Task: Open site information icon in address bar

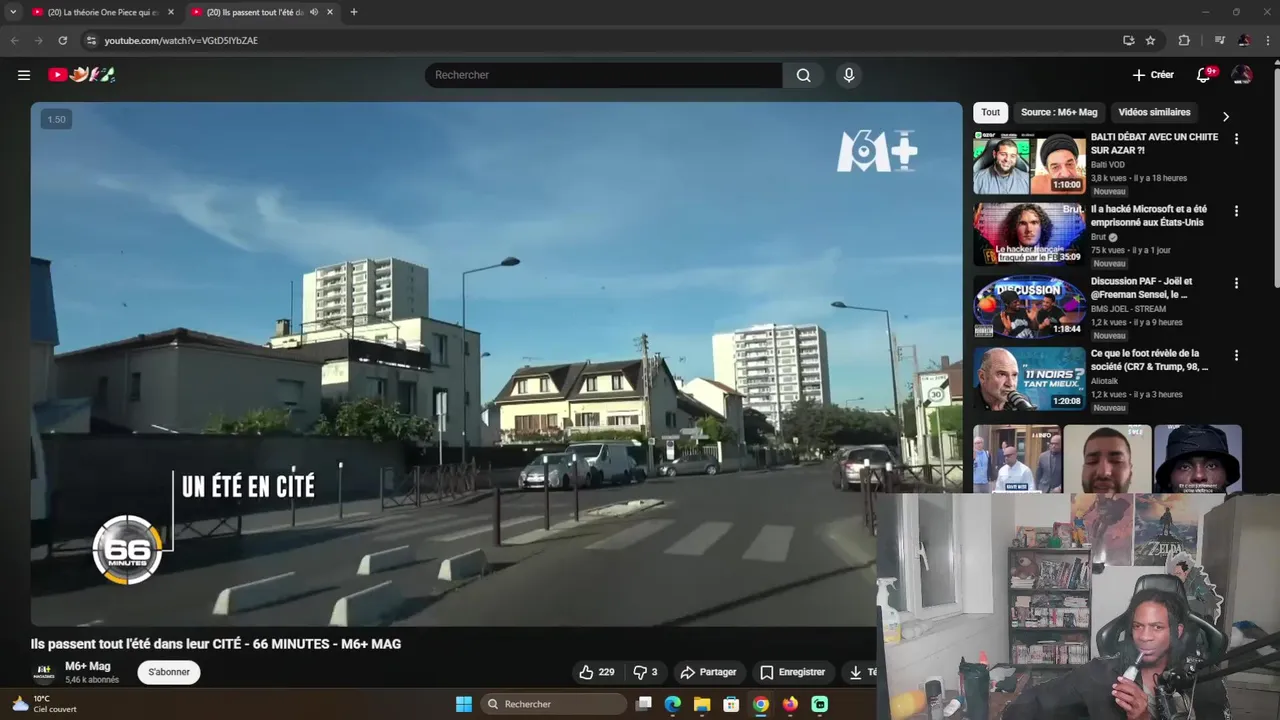Action: click(91, 40)
